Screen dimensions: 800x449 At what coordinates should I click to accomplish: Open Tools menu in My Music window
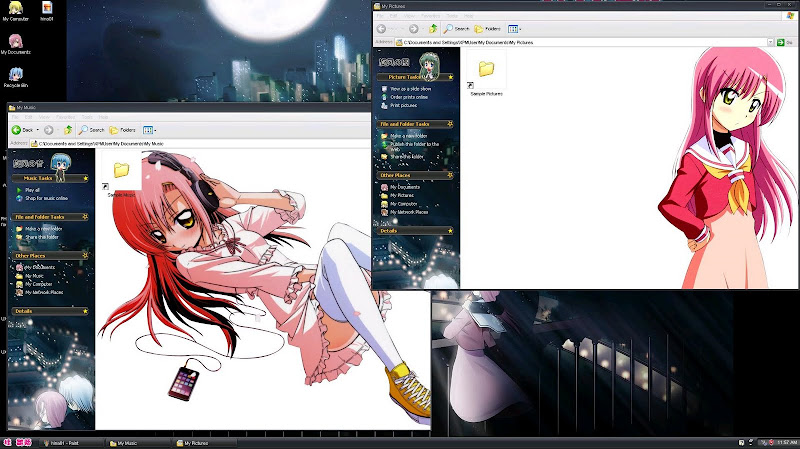pyautogui.click(x=87, y=117)
